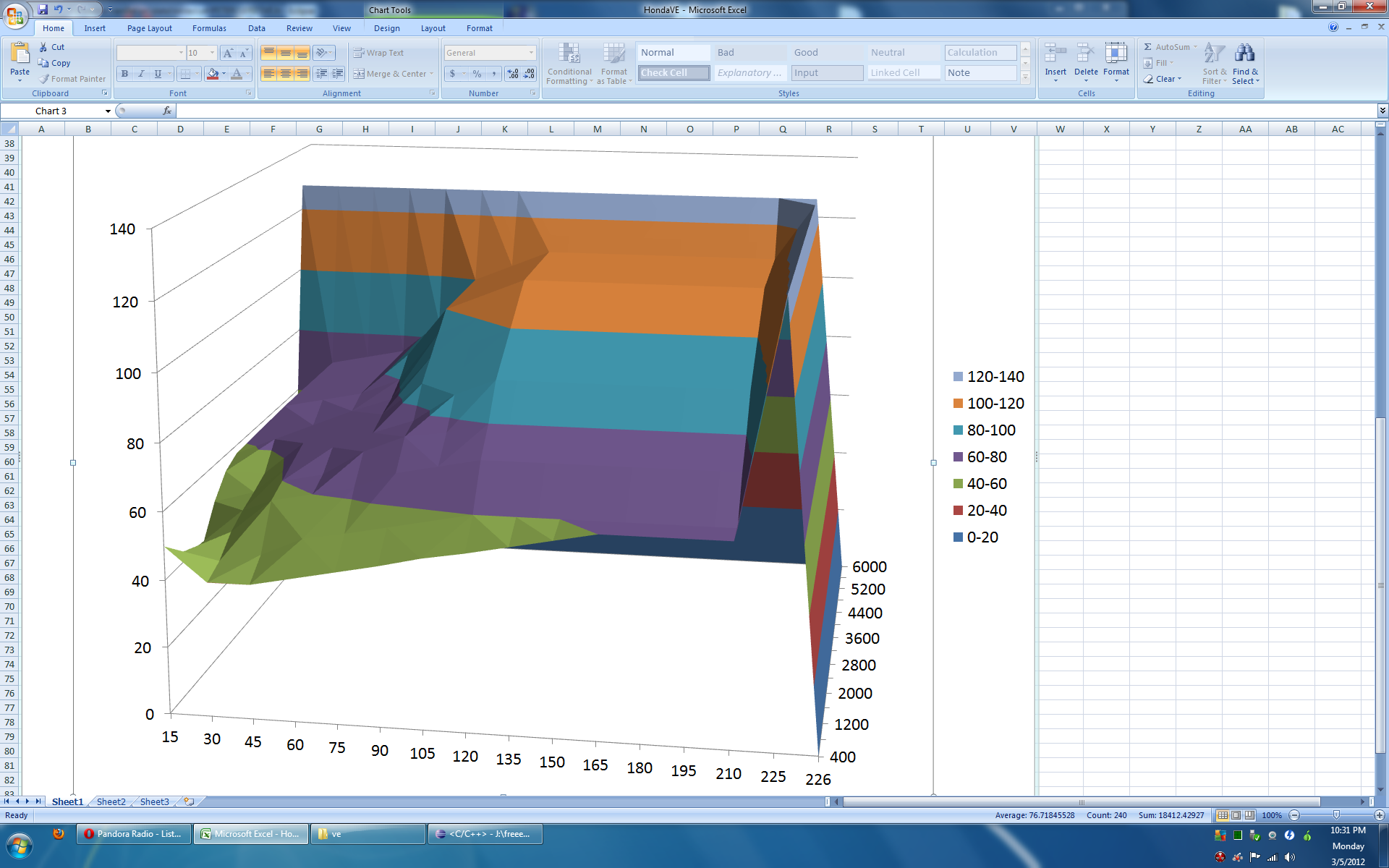The width and height of the screenshot is (1389, 868).
Task: Click the Conditional Formatting icon
Action: coord(569,54)
